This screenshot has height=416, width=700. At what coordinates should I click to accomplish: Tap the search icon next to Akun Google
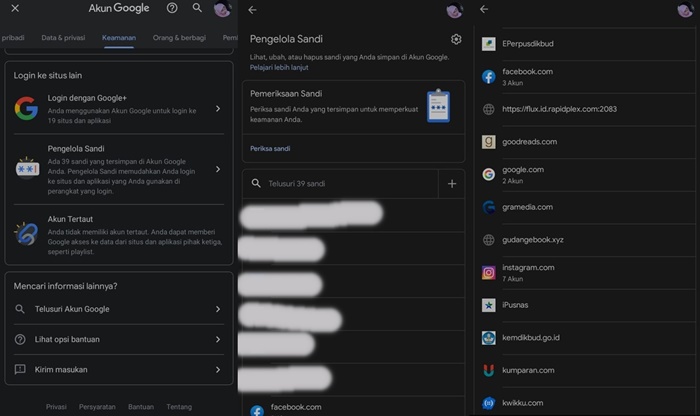pyautogui.click(x=197, y=8)
